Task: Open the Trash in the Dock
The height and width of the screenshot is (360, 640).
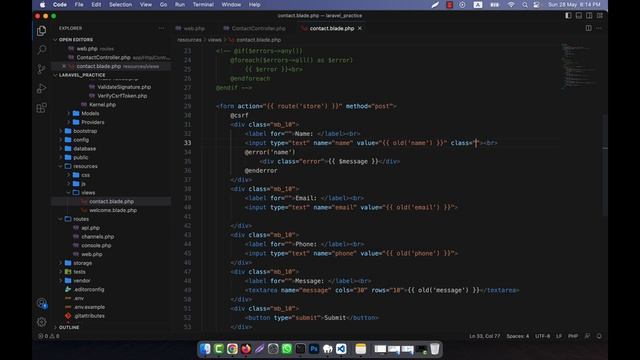Action: (435, 349)
